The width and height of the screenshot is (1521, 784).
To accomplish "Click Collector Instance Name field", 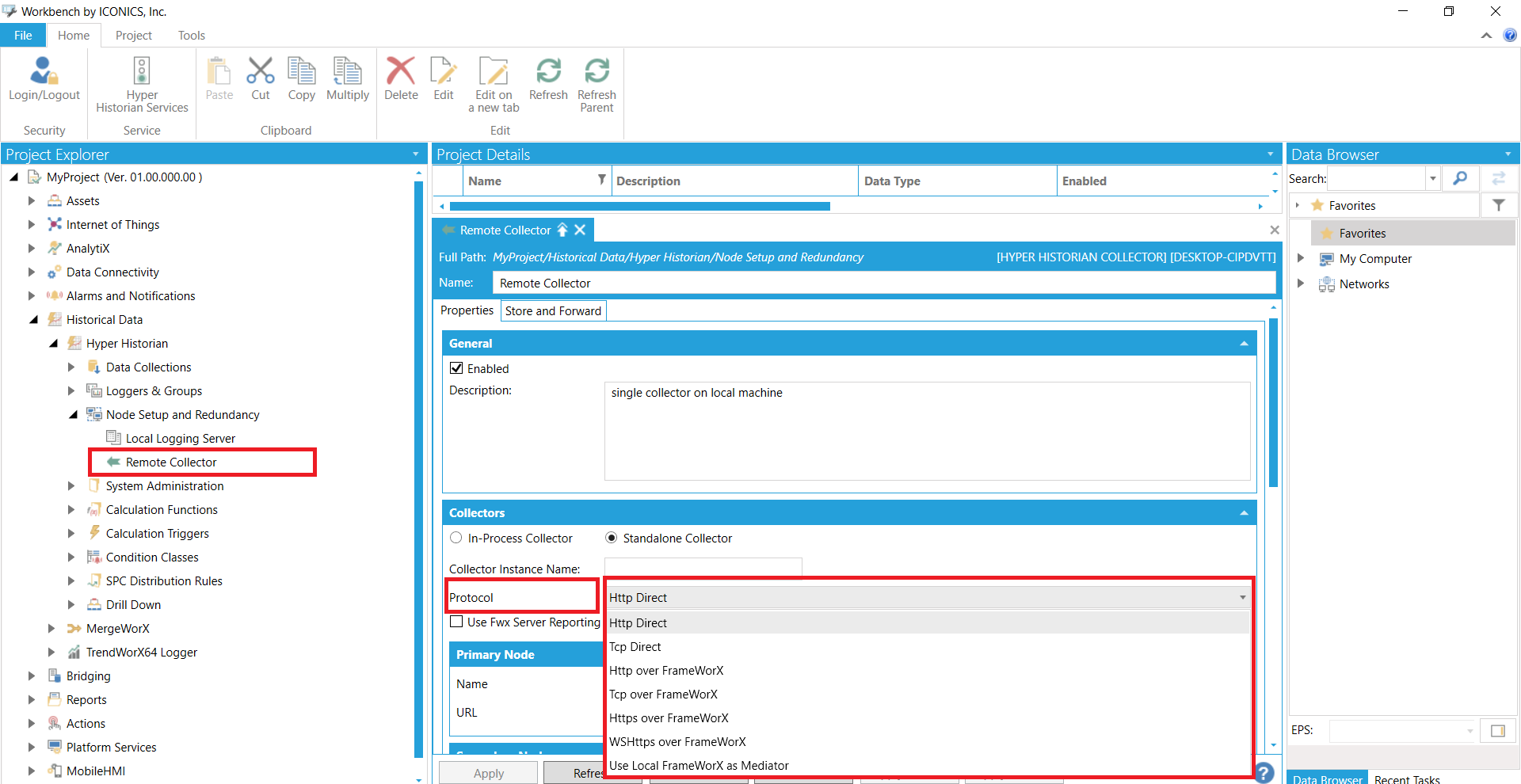I will point(703,567).
